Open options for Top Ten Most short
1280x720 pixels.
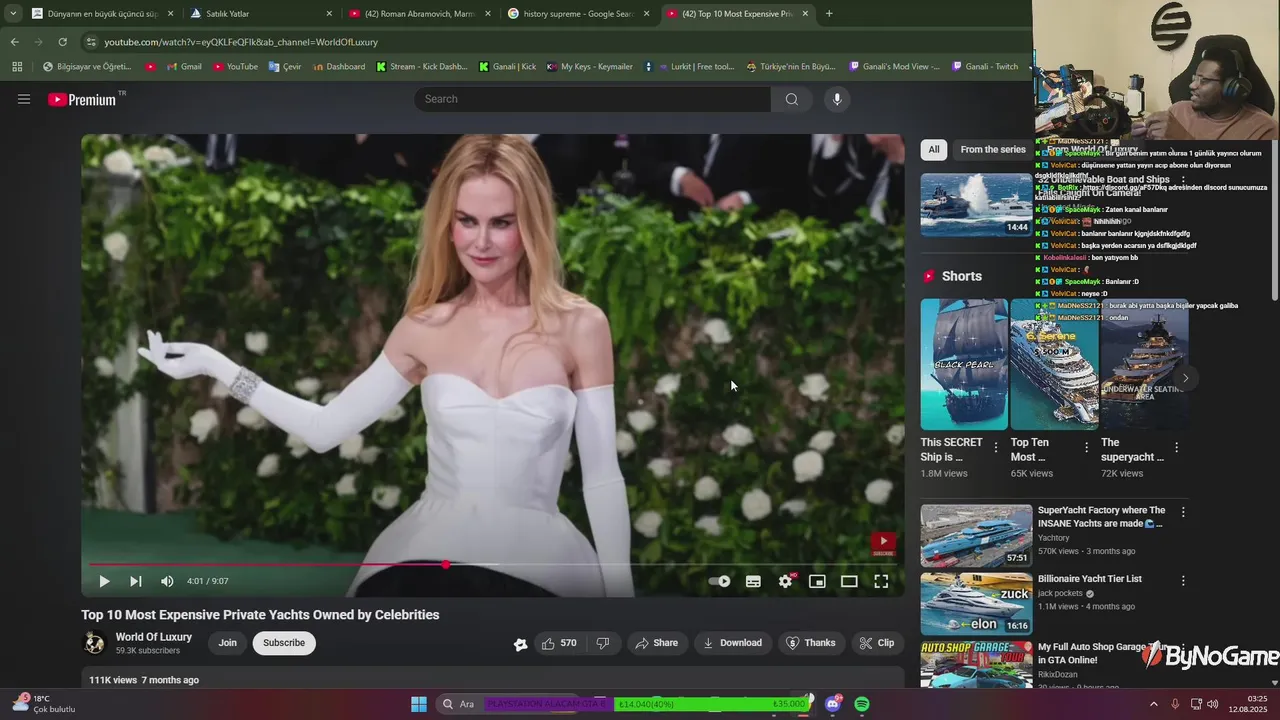[x=1086, y=448]
